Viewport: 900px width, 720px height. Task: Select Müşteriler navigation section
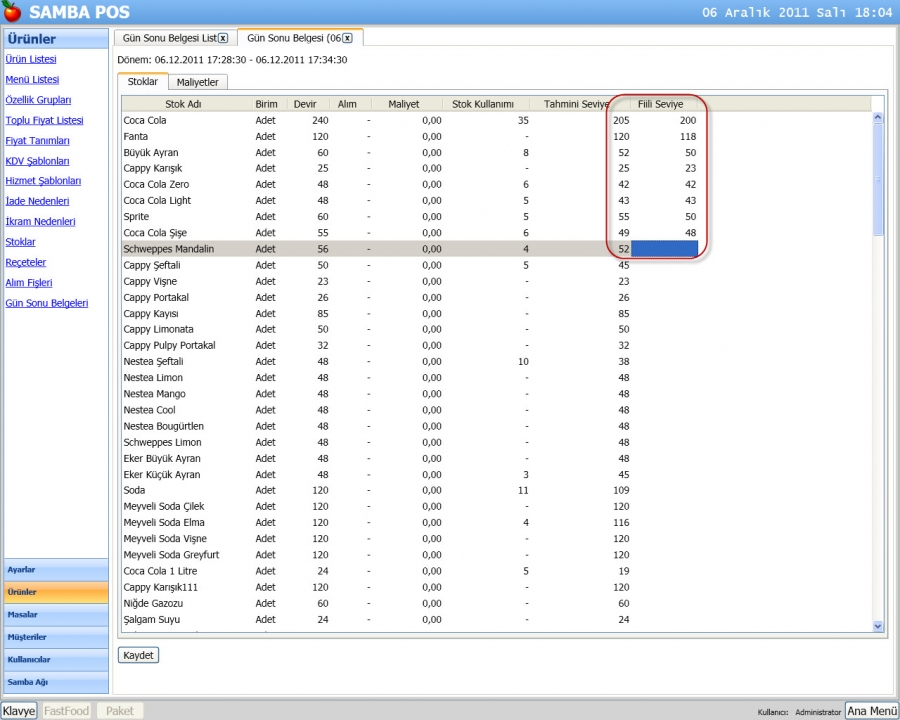coord(56,637)
